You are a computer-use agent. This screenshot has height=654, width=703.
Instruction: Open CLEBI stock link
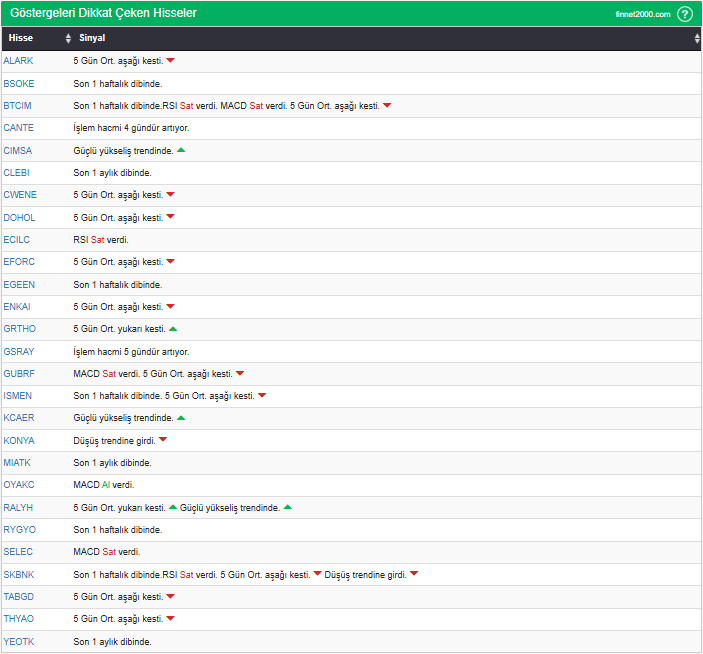pos(17,173)
